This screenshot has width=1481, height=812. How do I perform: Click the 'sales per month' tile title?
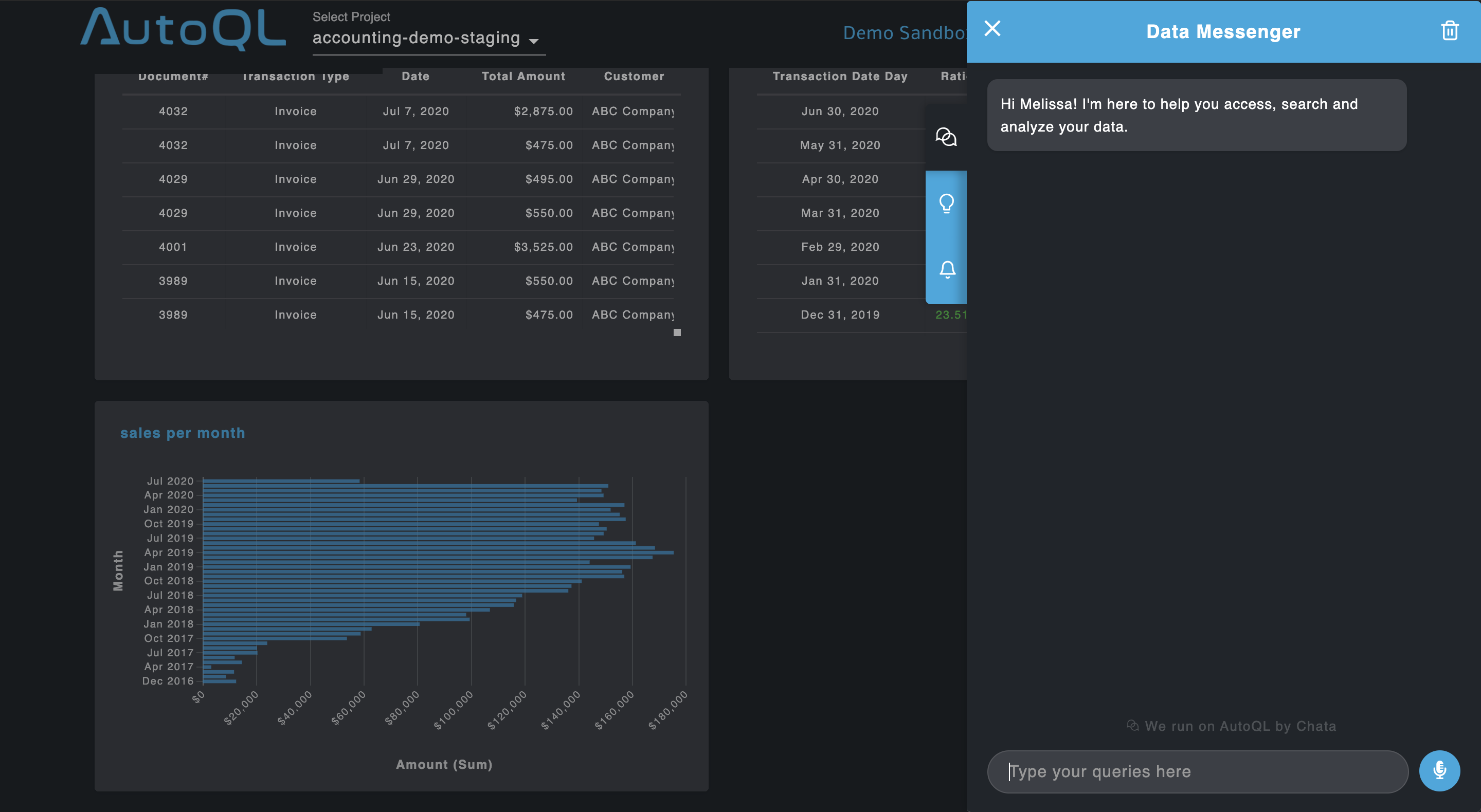(x=183, y=433)
